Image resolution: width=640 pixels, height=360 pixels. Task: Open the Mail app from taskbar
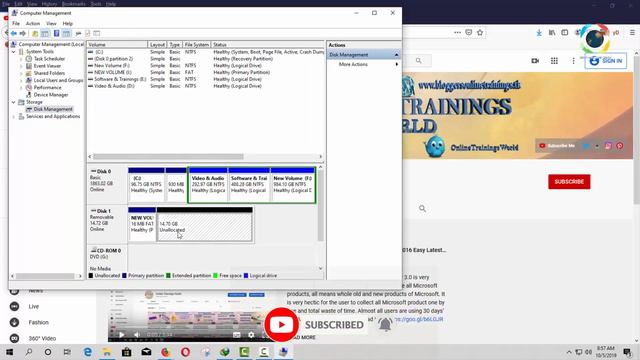(146, 352)
